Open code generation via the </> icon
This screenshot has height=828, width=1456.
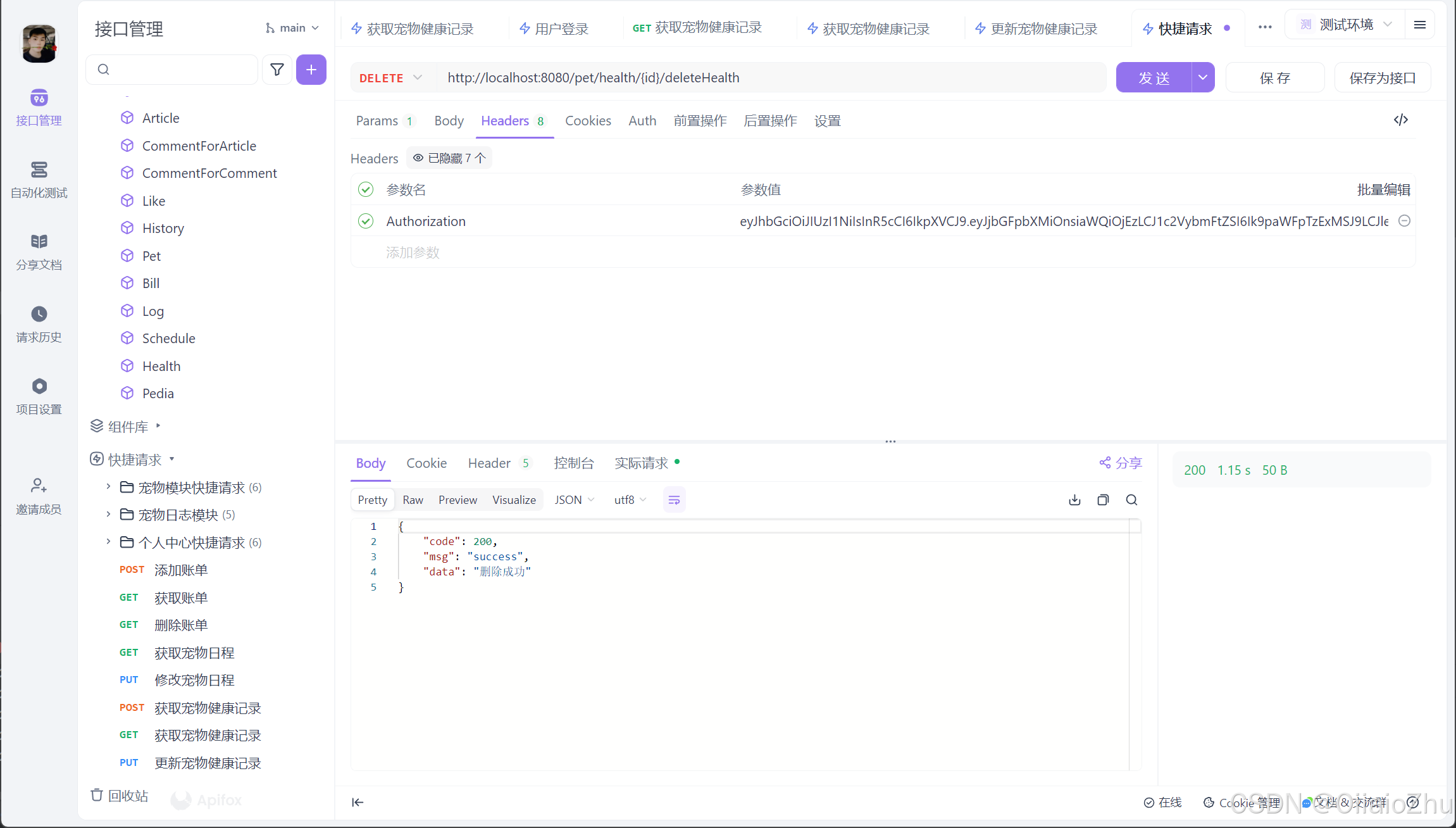click(x=1401, y=120)
